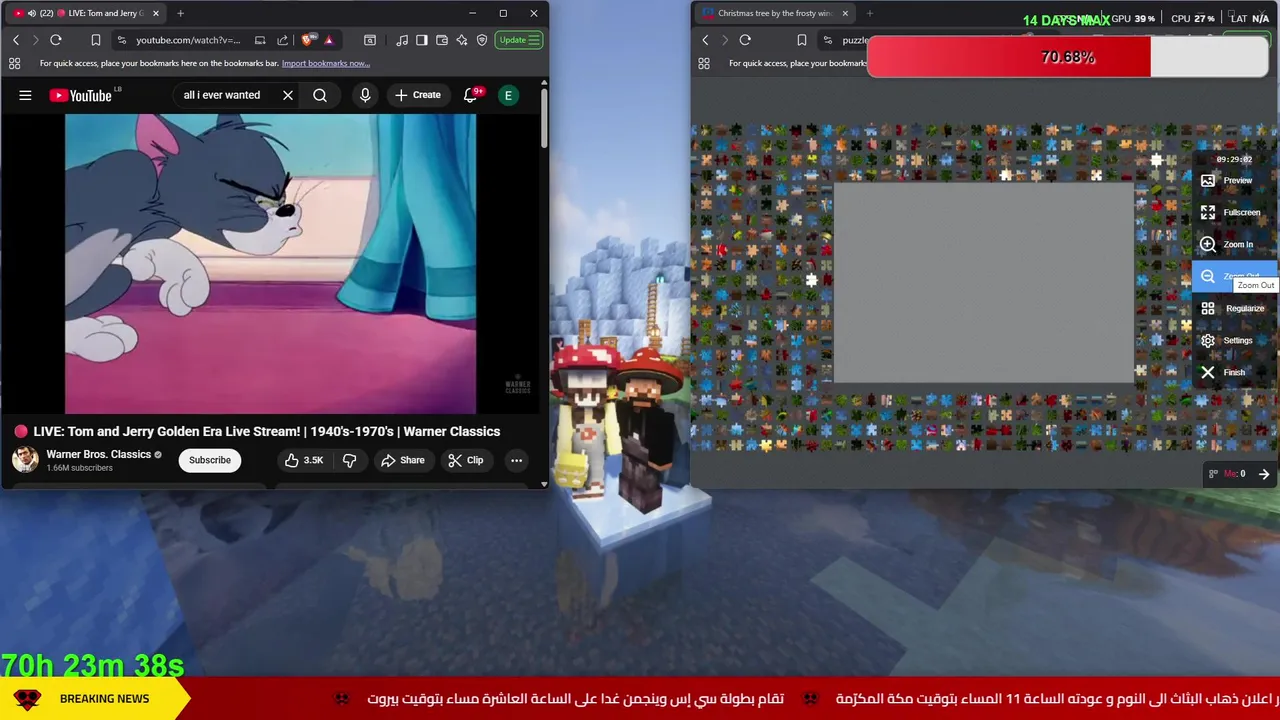Click the 'BREAKING NEWS' banner label
Viewport: 1280px width, 720px height.
[104, 698]
